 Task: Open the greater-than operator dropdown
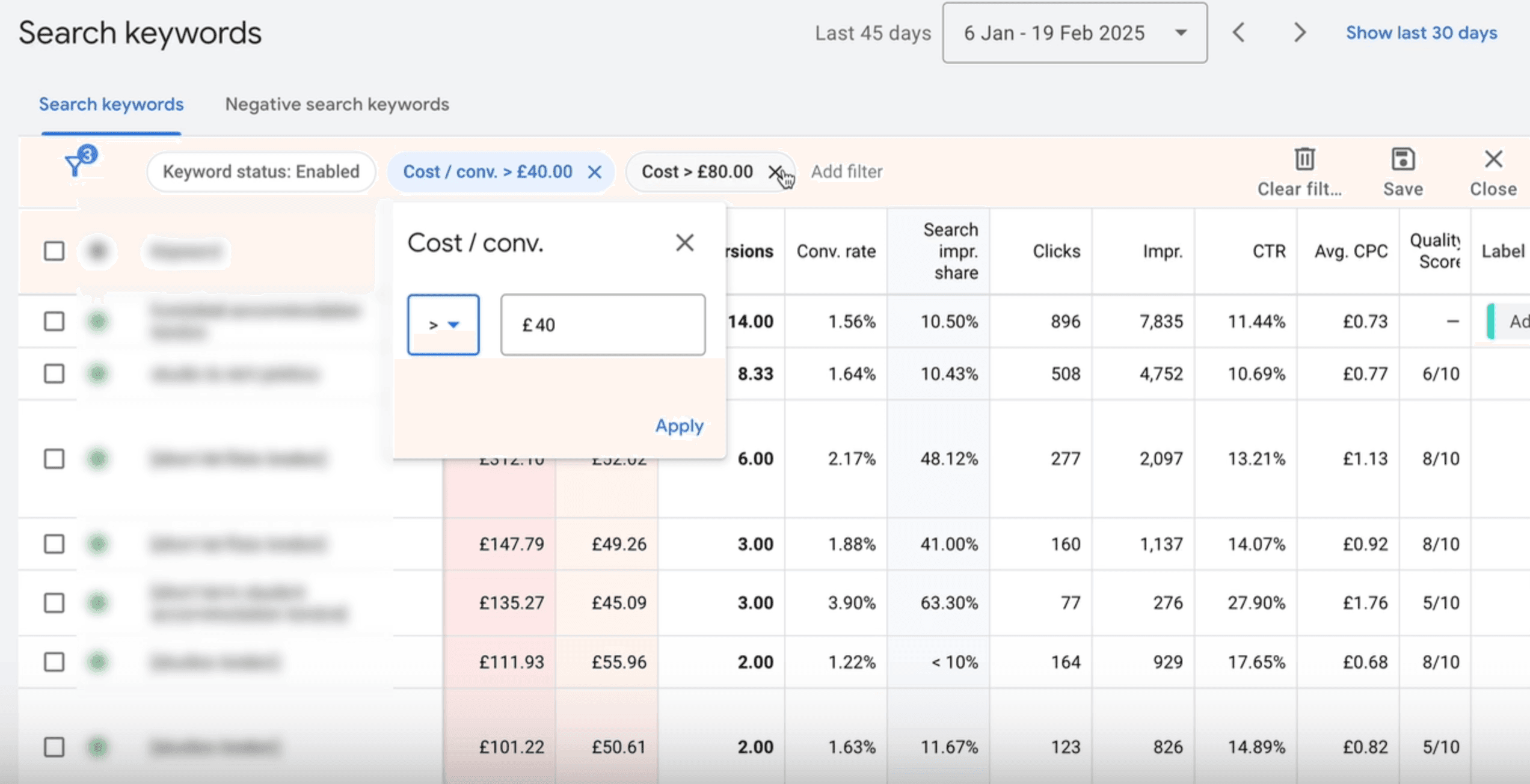pyautogui.click(x=443, y=325)
